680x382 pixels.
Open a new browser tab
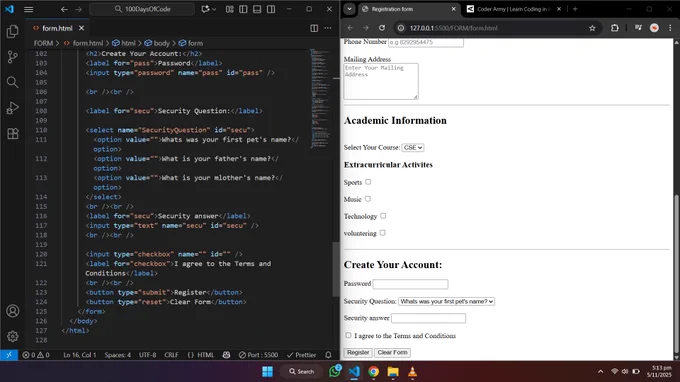click(x=575, y=9)
